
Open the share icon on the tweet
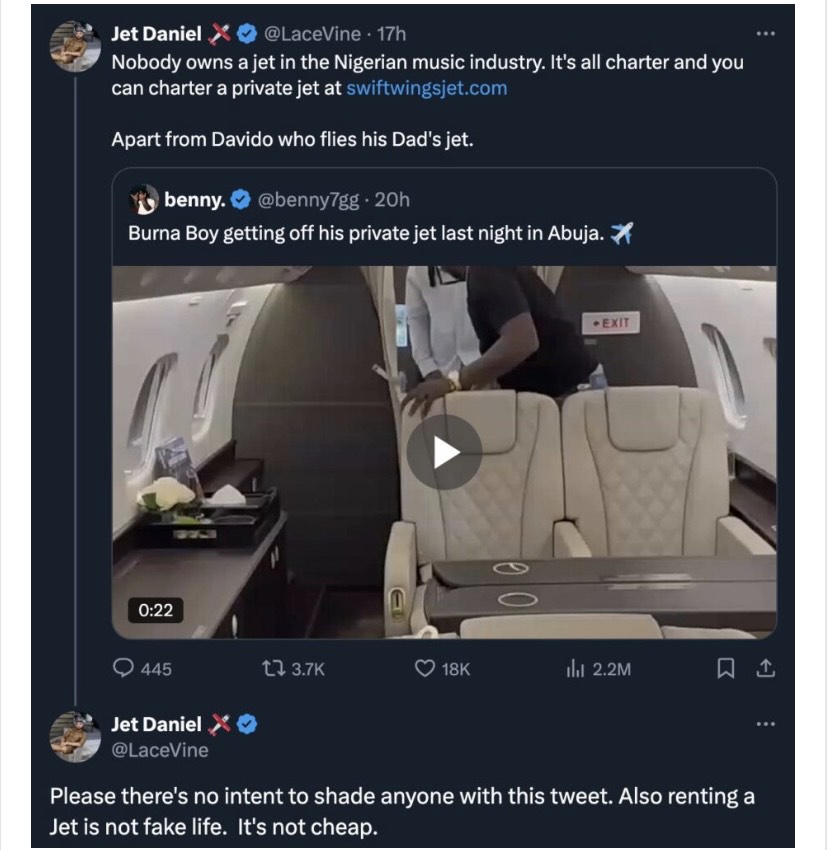coord(765,666)
